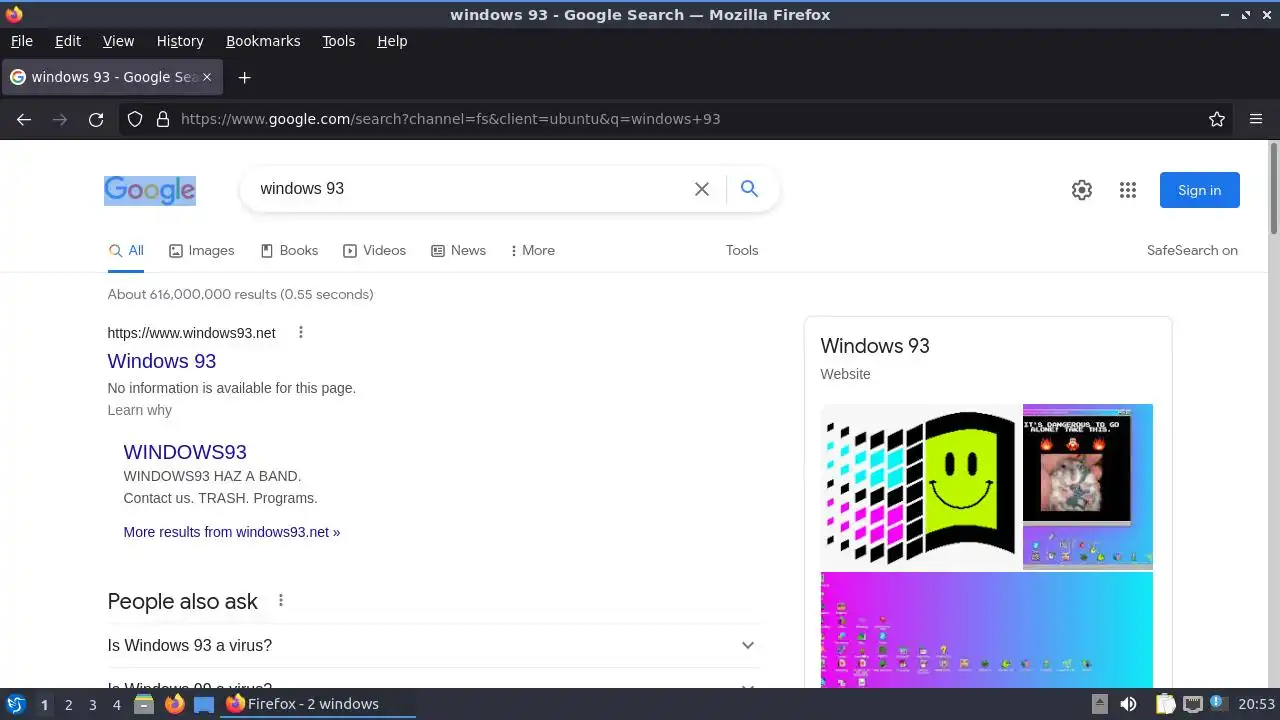Viewport: 1280px width, 720px height.
Task: Close the windows 93 Google Search tab
Action: pos(207,77)
